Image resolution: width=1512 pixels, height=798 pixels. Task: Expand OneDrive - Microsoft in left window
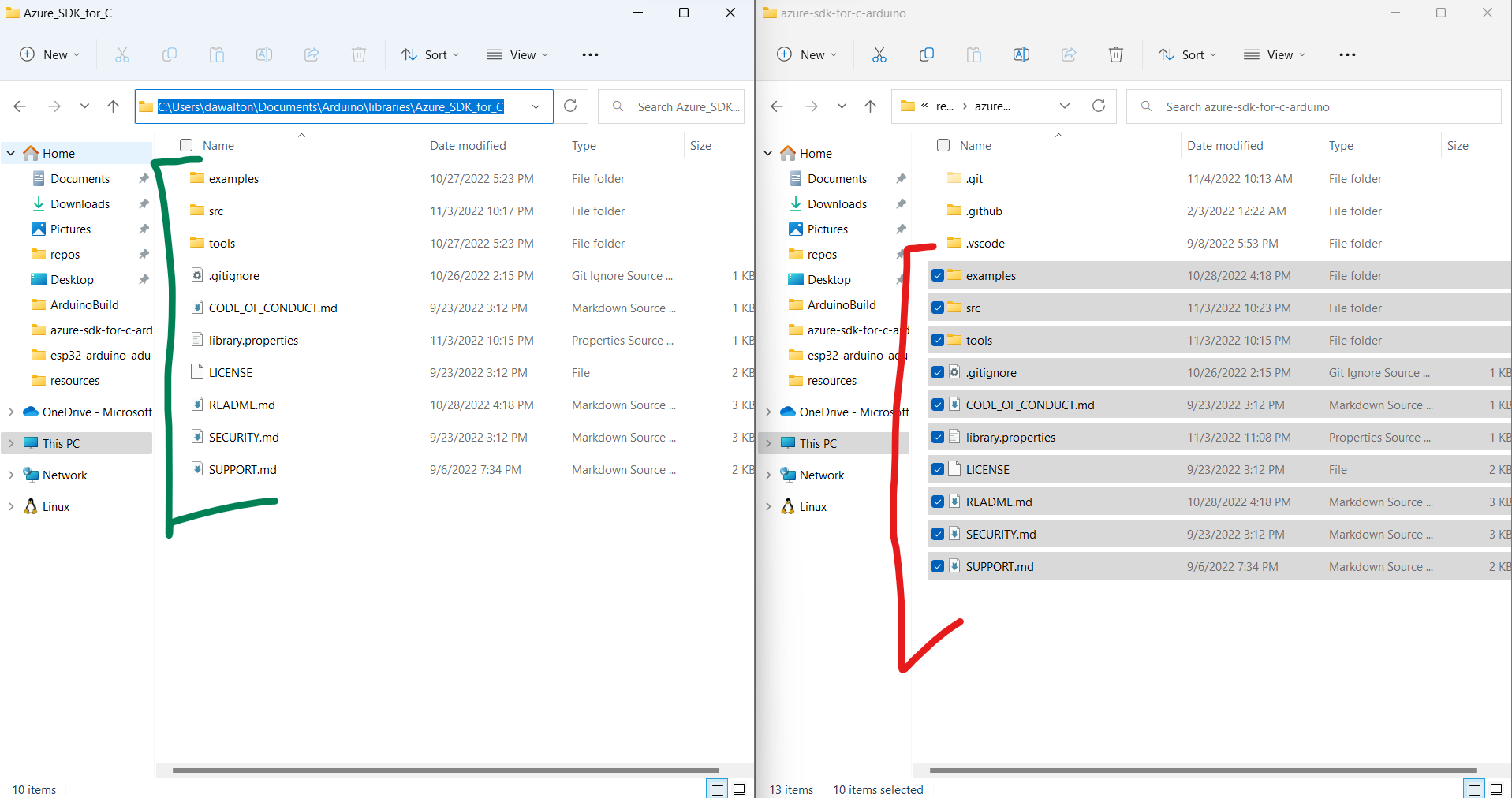pyautogui.click(x=11, y=412)
